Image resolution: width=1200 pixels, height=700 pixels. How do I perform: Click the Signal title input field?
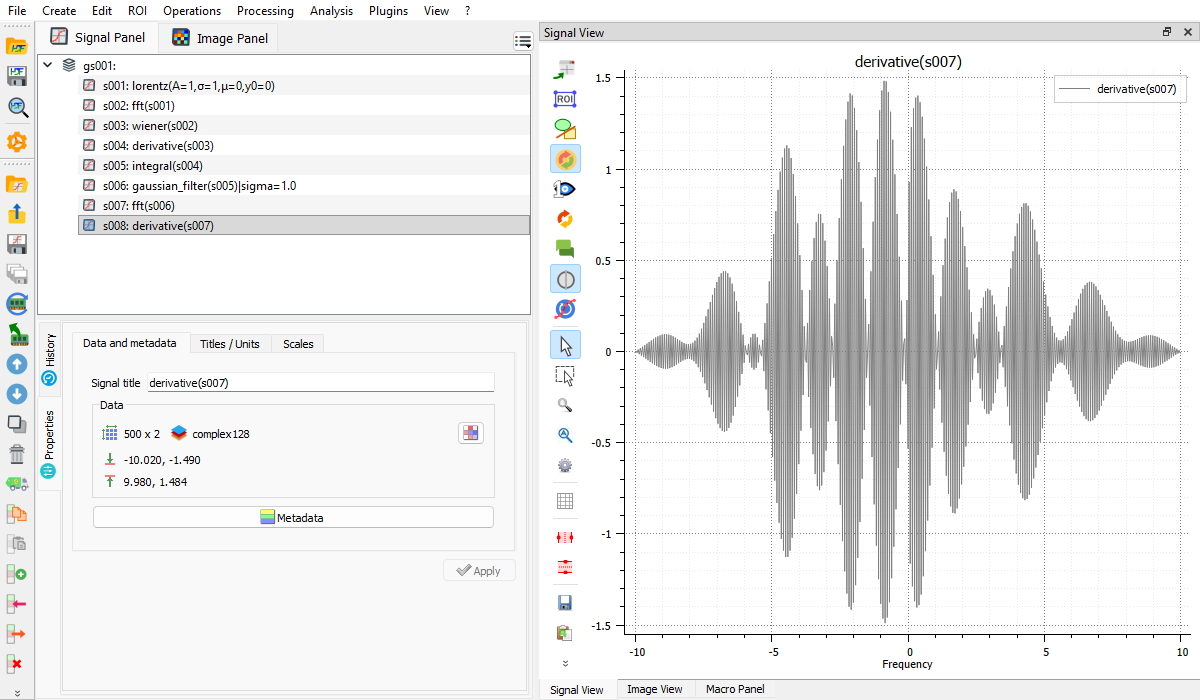click(x=321, y=382)
